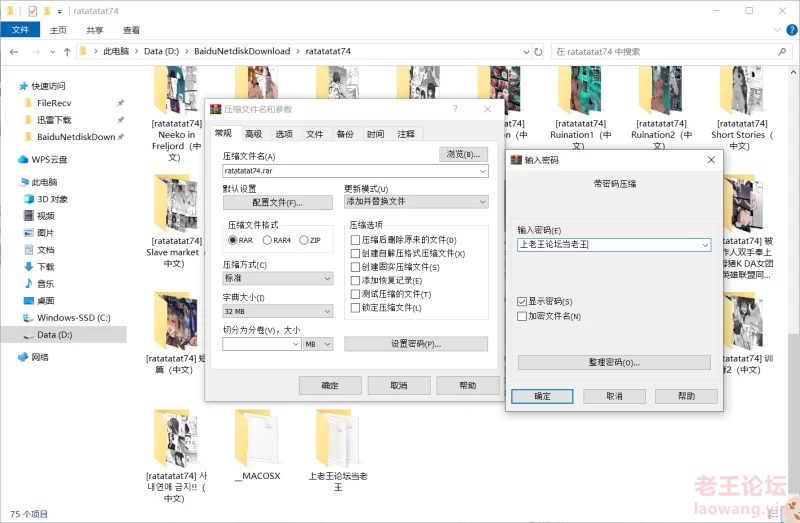Open 网络 in navigation pane
Image resolution: width=800 pixels, height=523 pixels.
click(40, 357)
